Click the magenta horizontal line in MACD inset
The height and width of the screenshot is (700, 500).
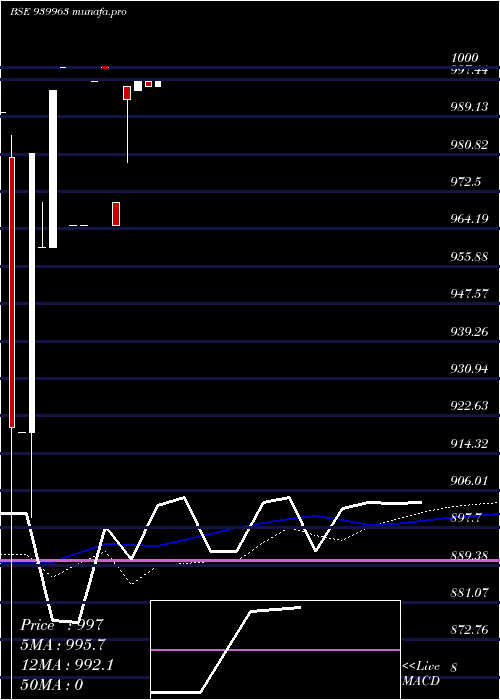click(275, 650)
